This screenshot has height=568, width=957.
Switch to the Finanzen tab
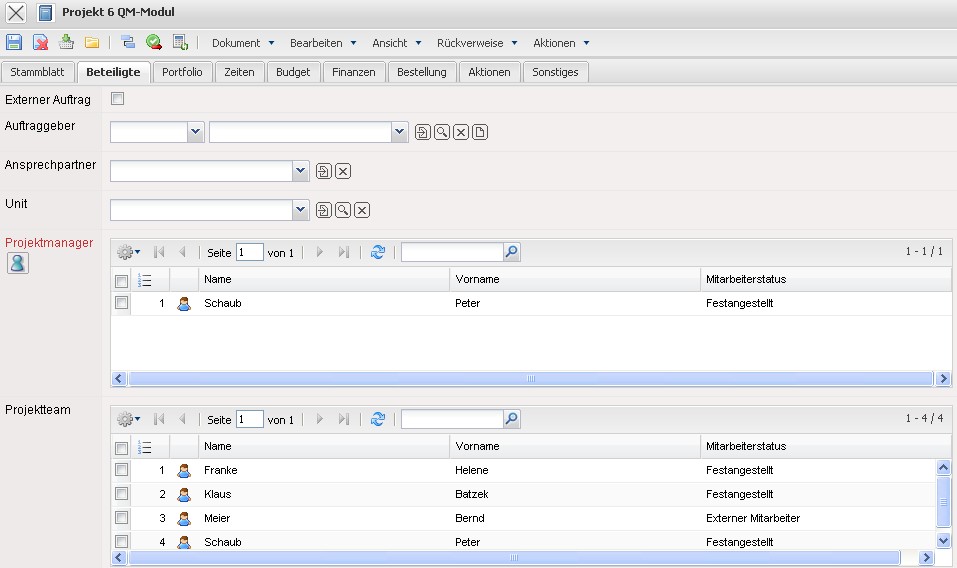click(354, 72)
